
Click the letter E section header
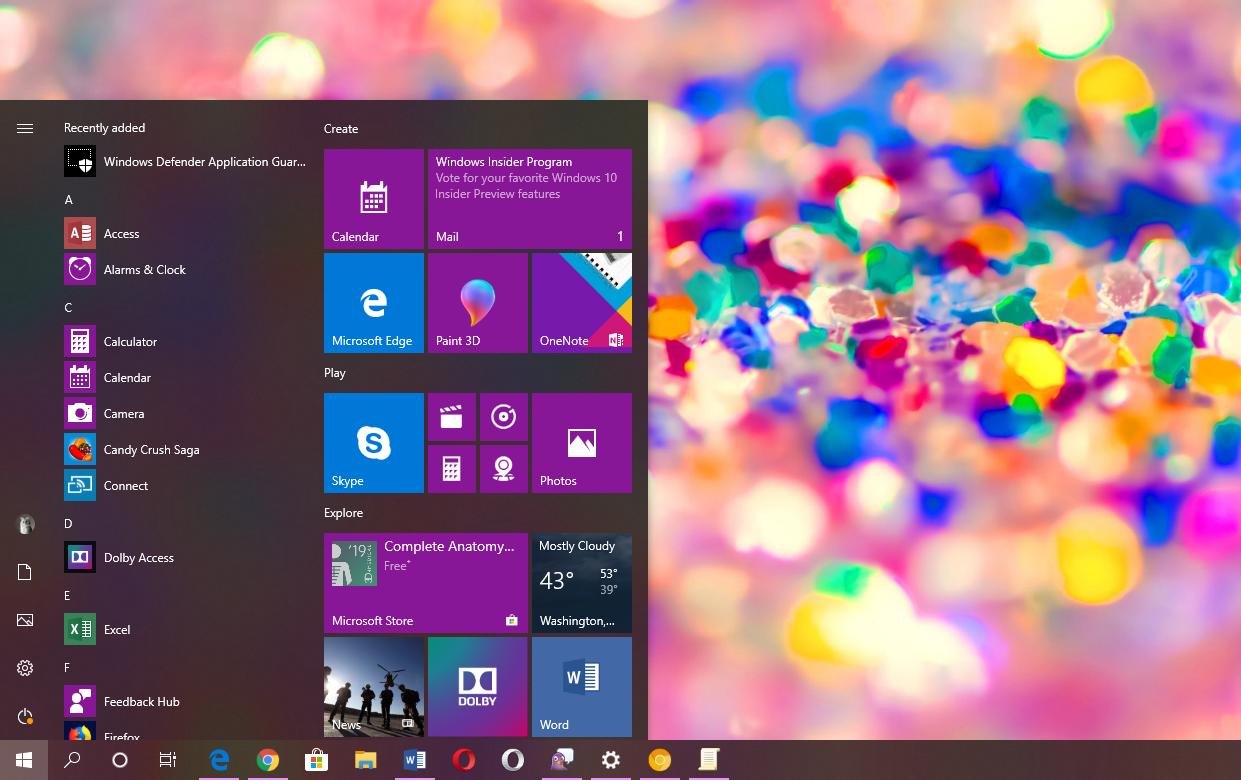67,596
